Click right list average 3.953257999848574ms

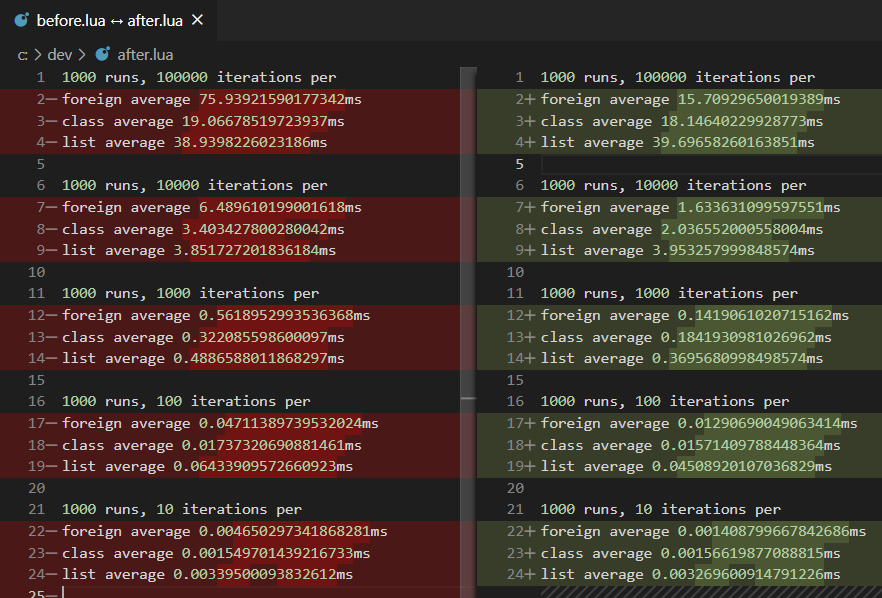click(677, 251)
